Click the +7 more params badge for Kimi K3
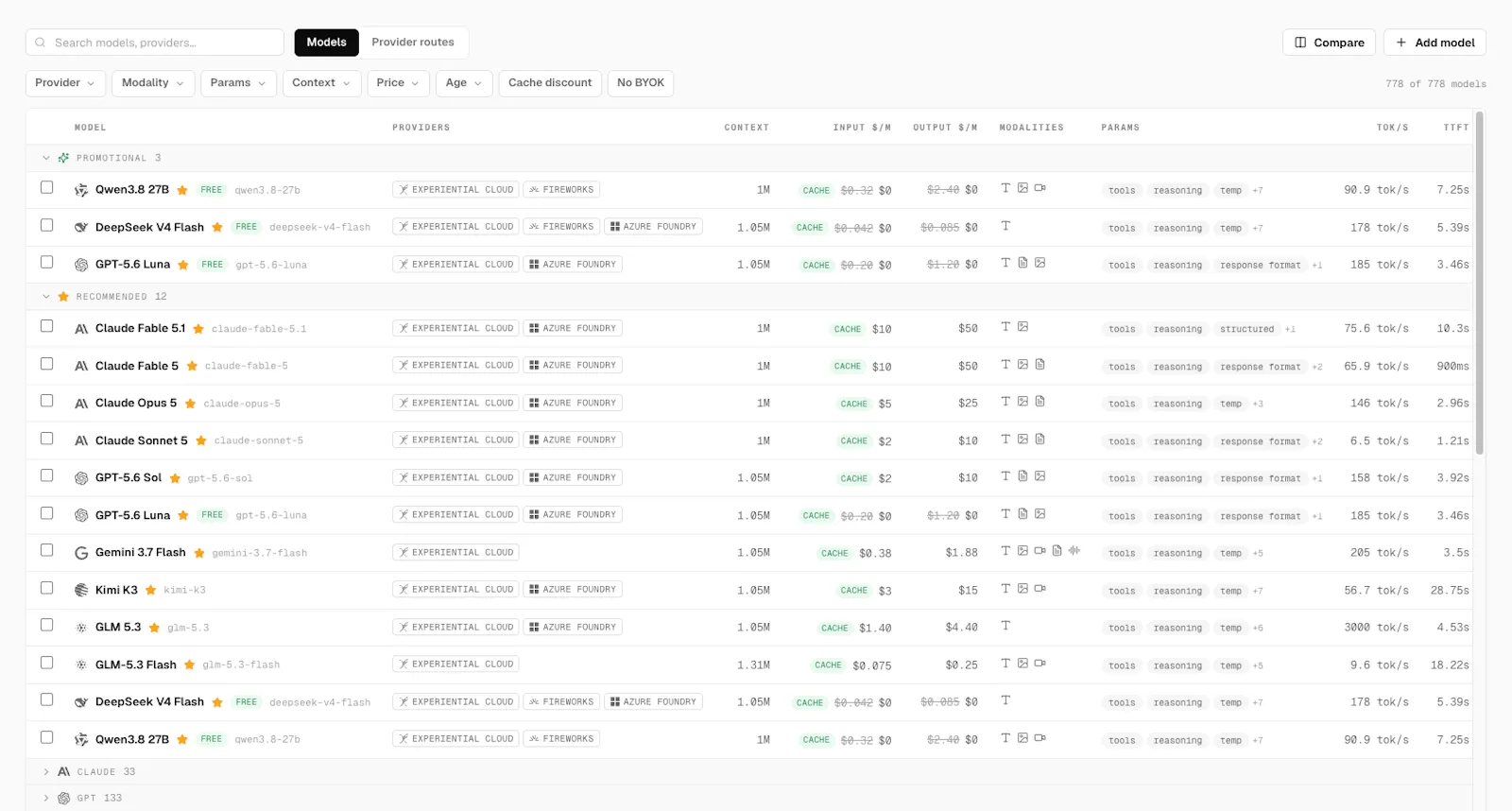Viewport: 1512px width, 811px height. (1258, 591)
